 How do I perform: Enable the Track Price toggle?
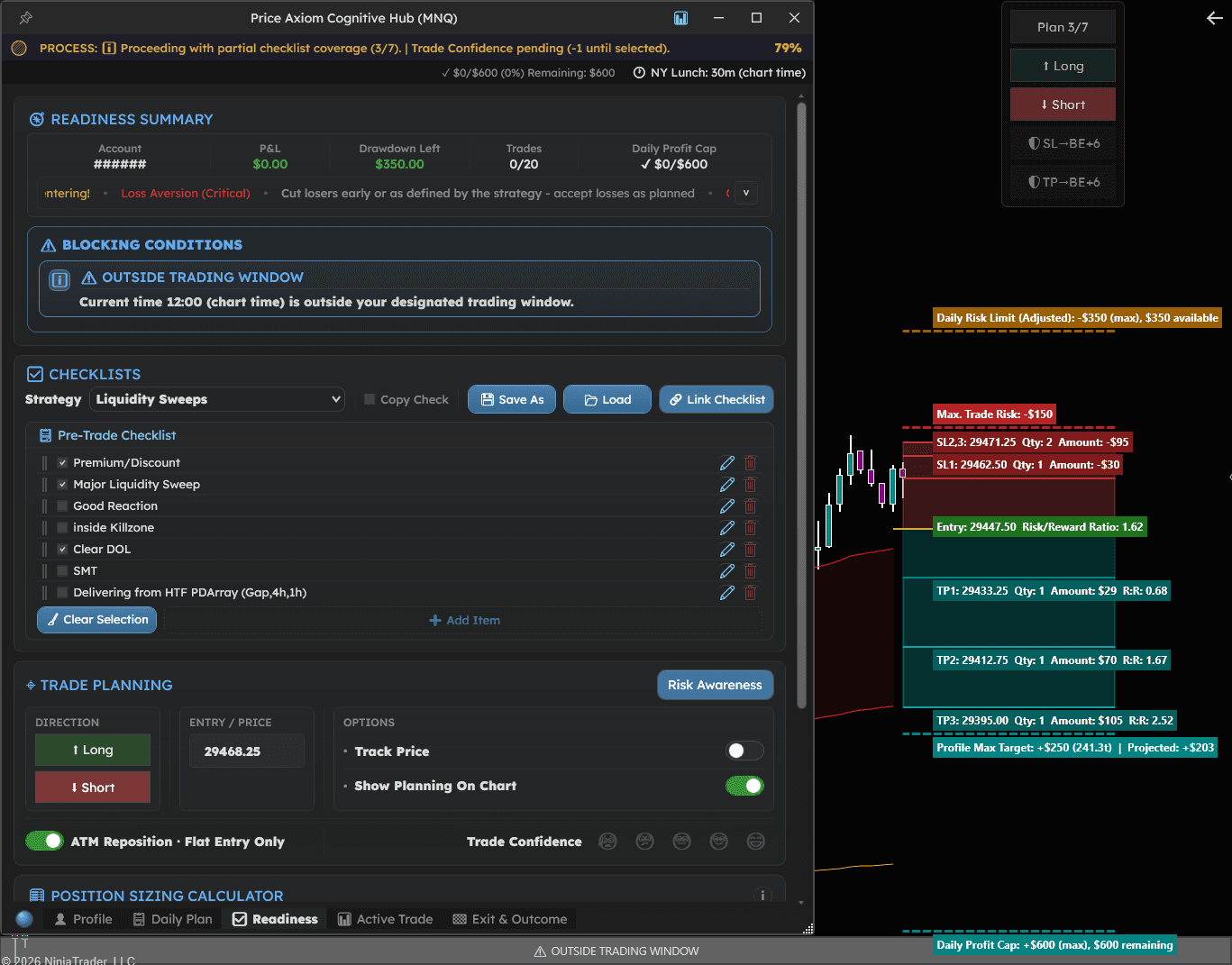pos(744,751)
